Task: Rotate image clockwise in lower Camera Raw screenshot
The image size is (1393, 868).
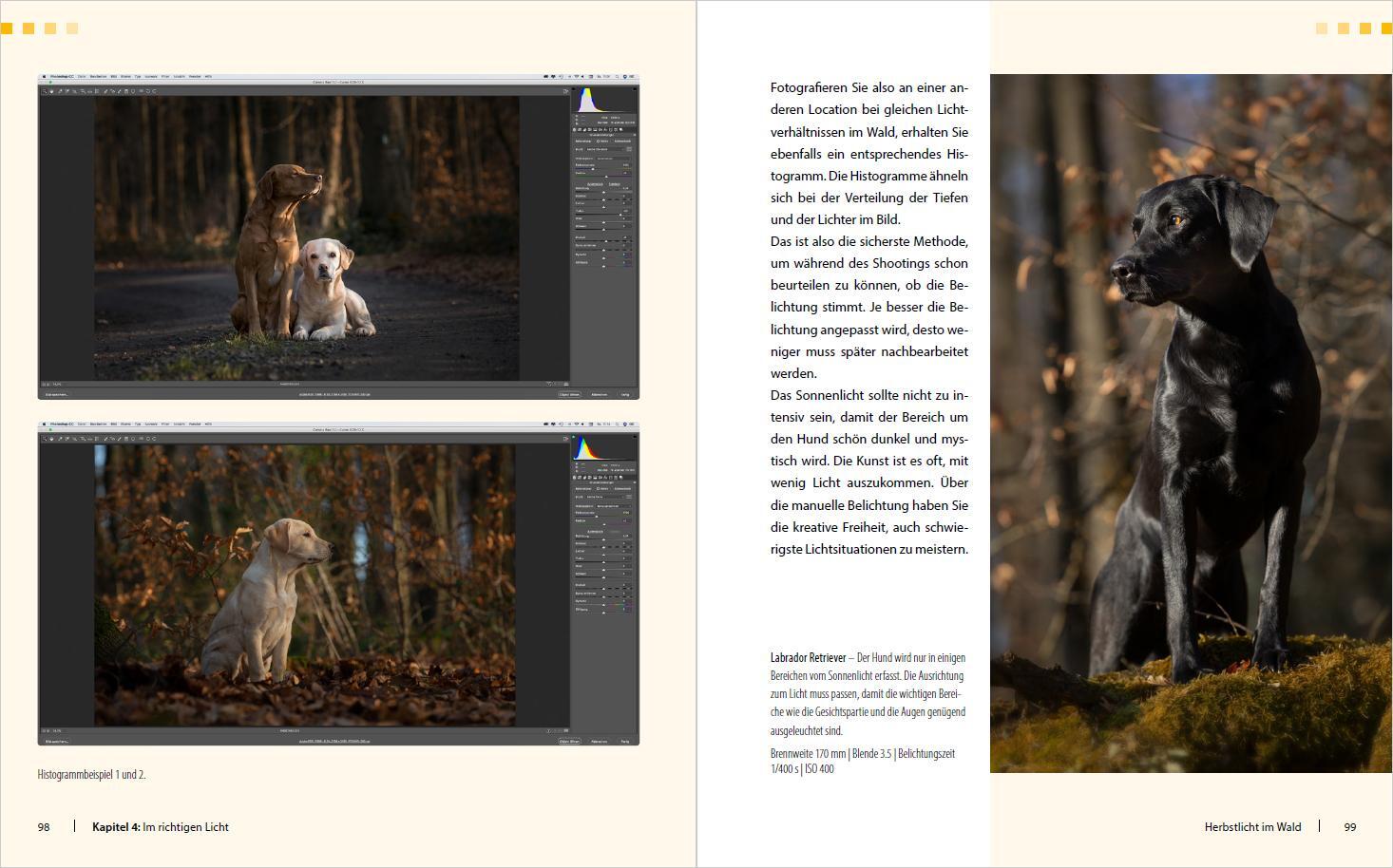Action: pos(155,439)
